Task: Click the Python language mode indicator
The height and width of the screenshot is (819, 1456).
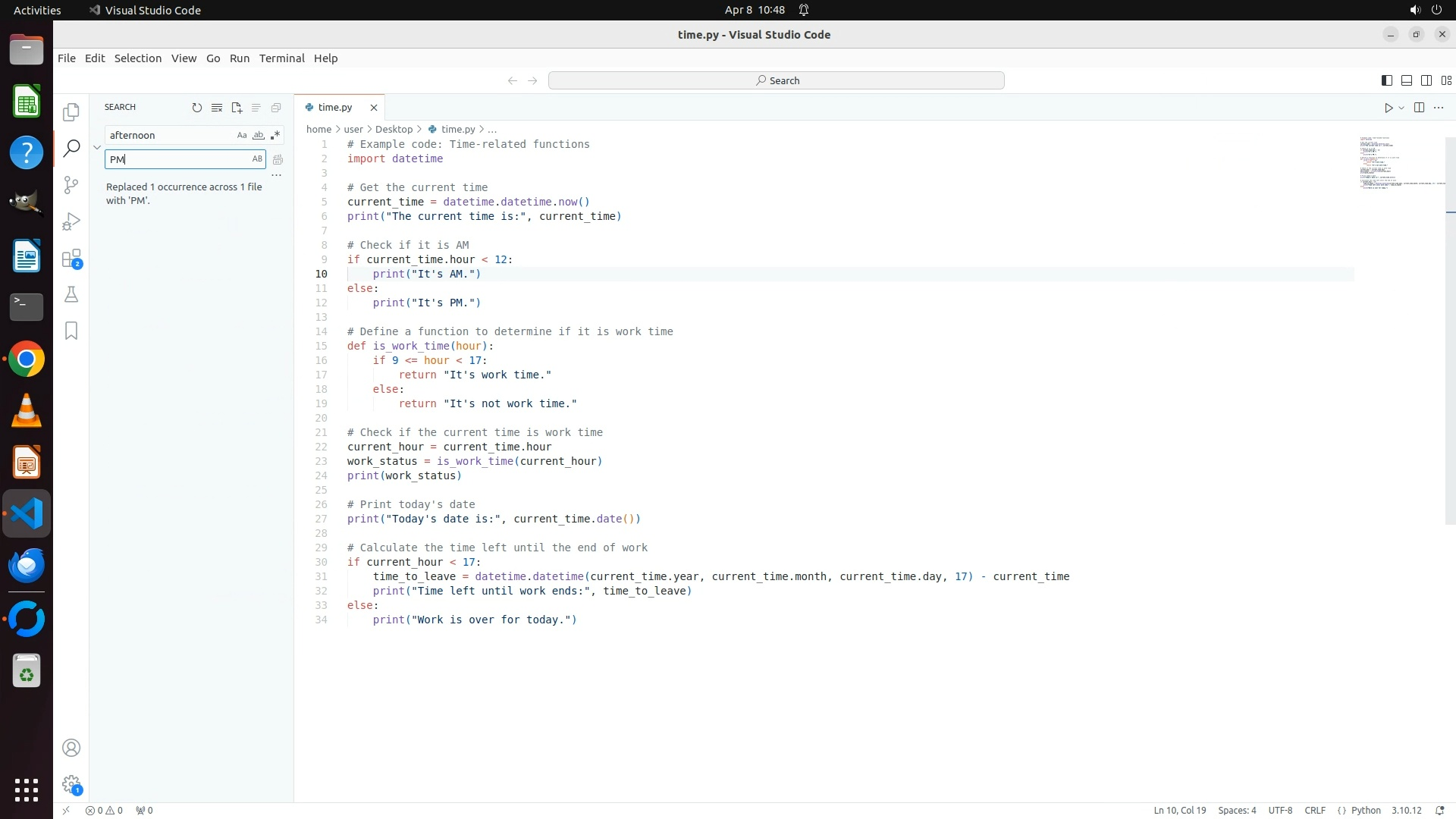Action: 1365,810
